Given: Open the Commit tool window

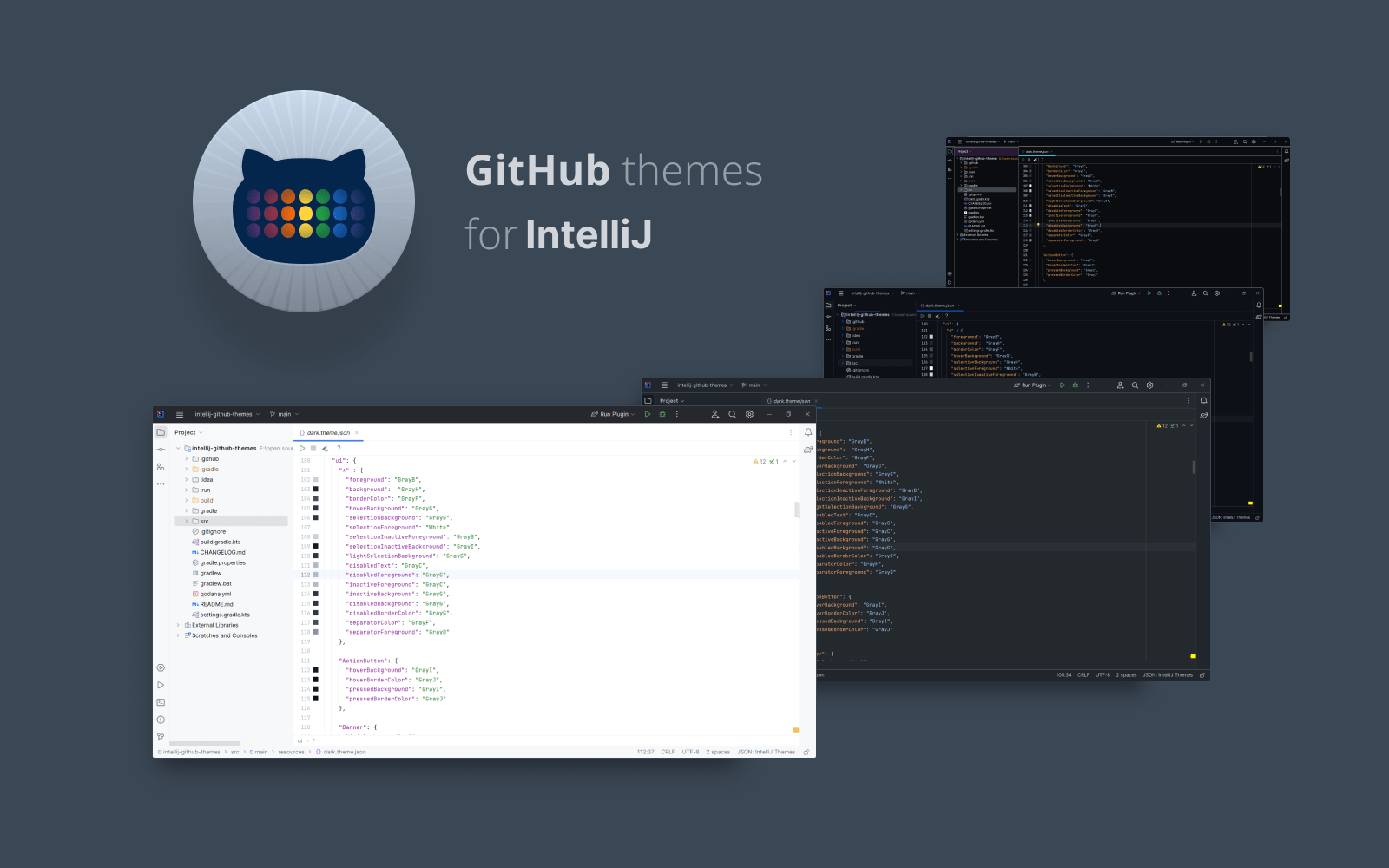Looking at the screenshot, I should (x=161, y=449).
